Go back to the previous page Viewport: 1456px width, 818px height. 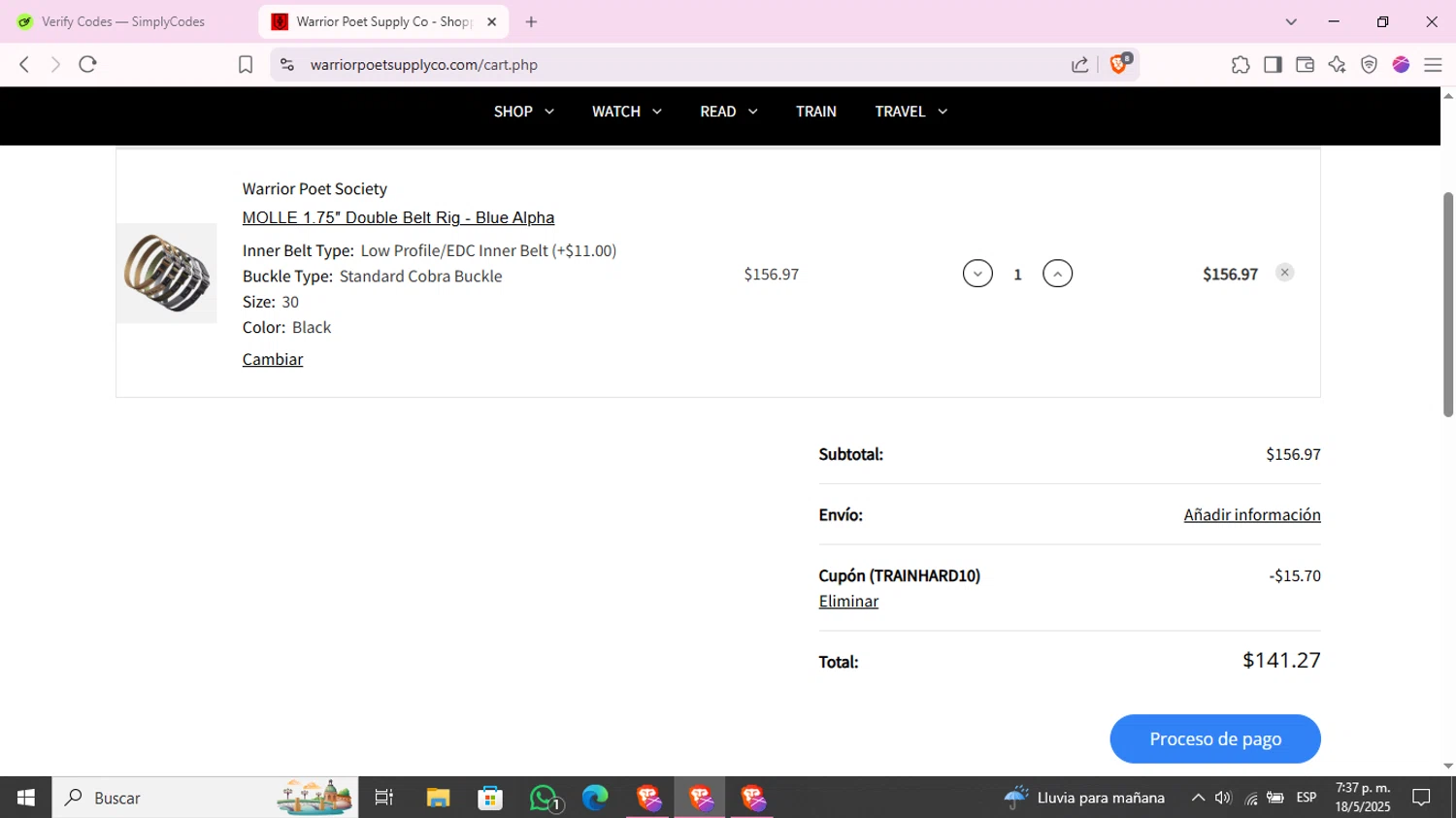24,64
